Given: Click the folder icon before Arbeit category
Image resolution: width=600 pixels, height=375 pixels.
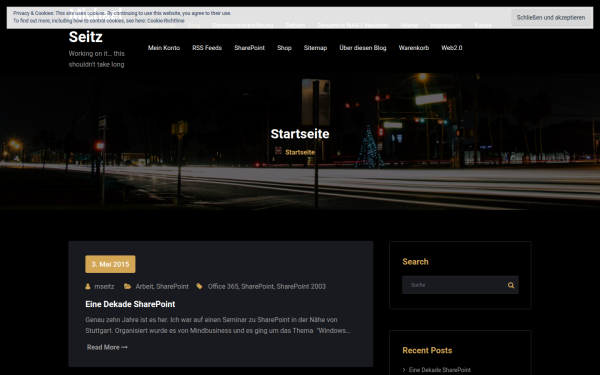Looking at the screenshot, I should click(127, 286).
